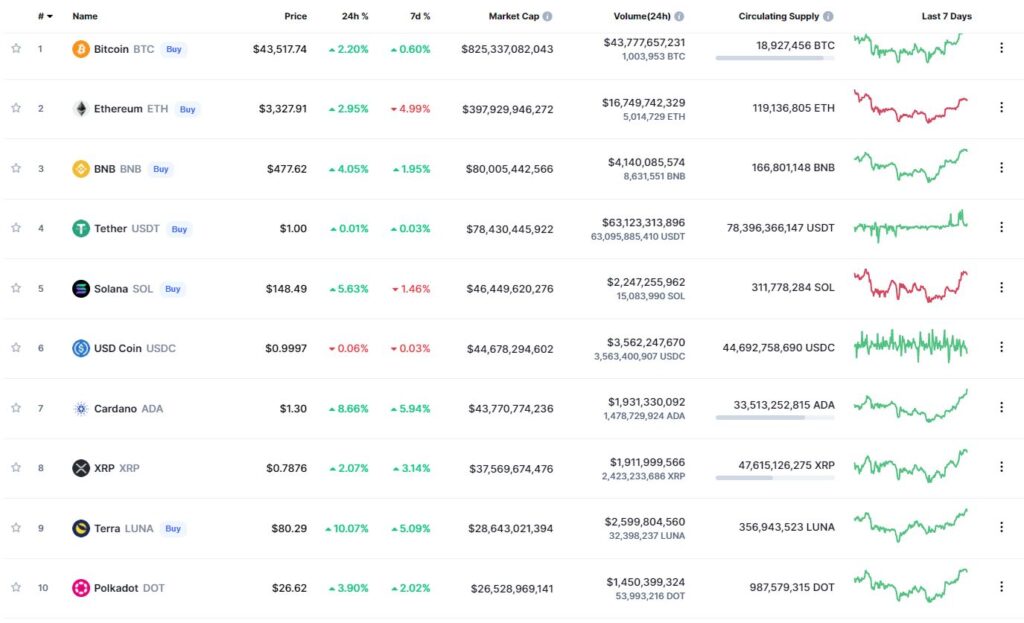Open the three-dot menu for Terra
Image resolution: width=1024 pixels, height=623 pixels.
coord(1001,527)
